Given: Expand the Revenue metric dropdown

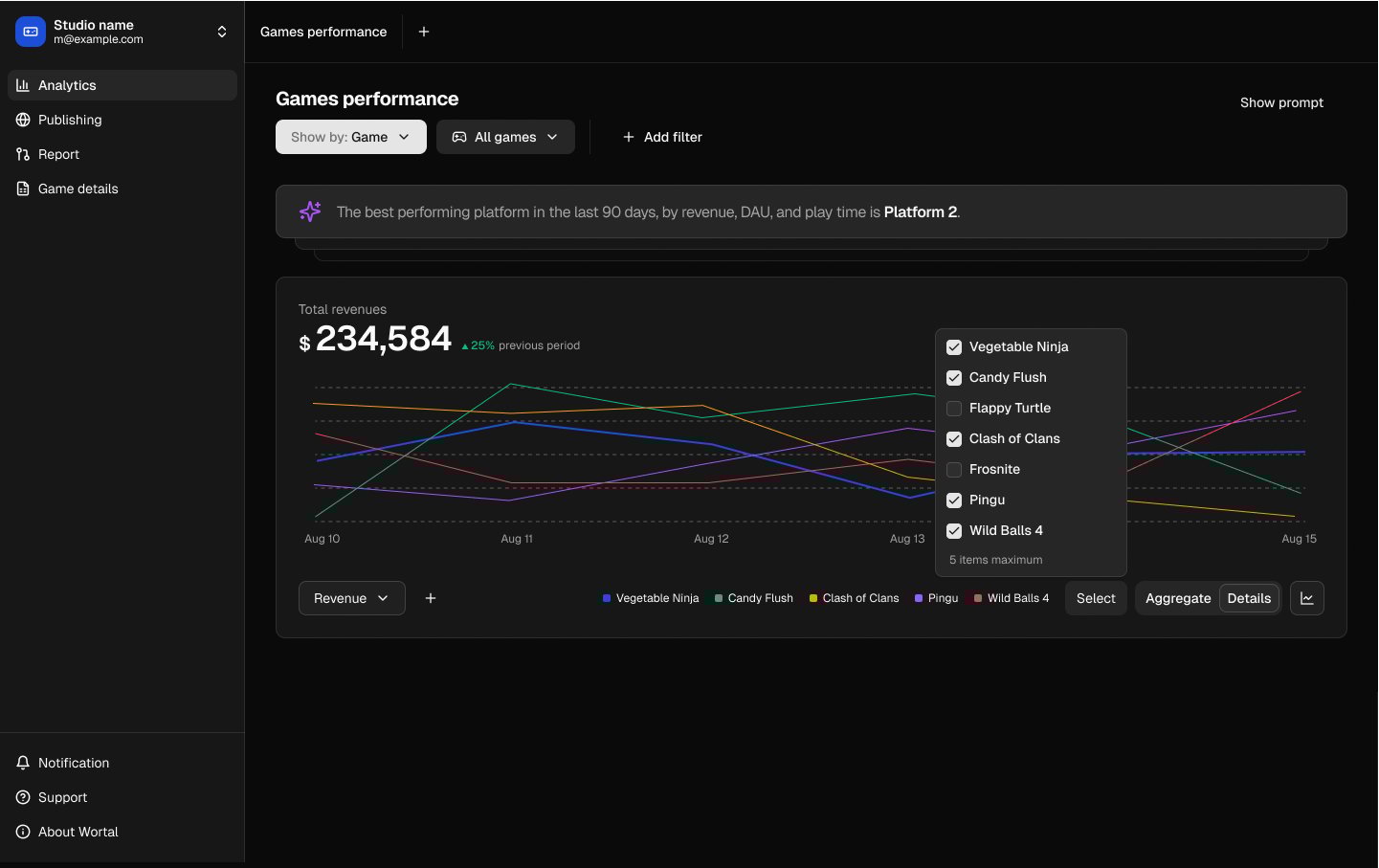Looking at the screenshot, I should pyautogui.click(x=351, y=598).
